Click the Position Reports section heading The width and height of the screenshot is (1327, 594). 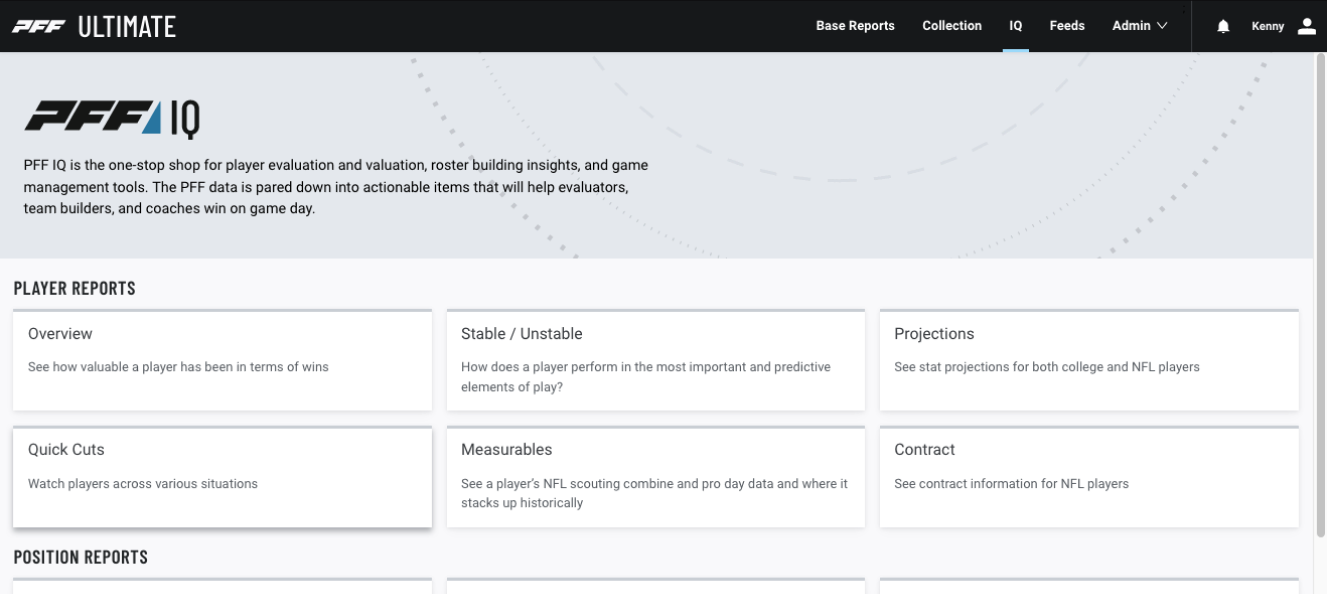(x=81, y=557)
